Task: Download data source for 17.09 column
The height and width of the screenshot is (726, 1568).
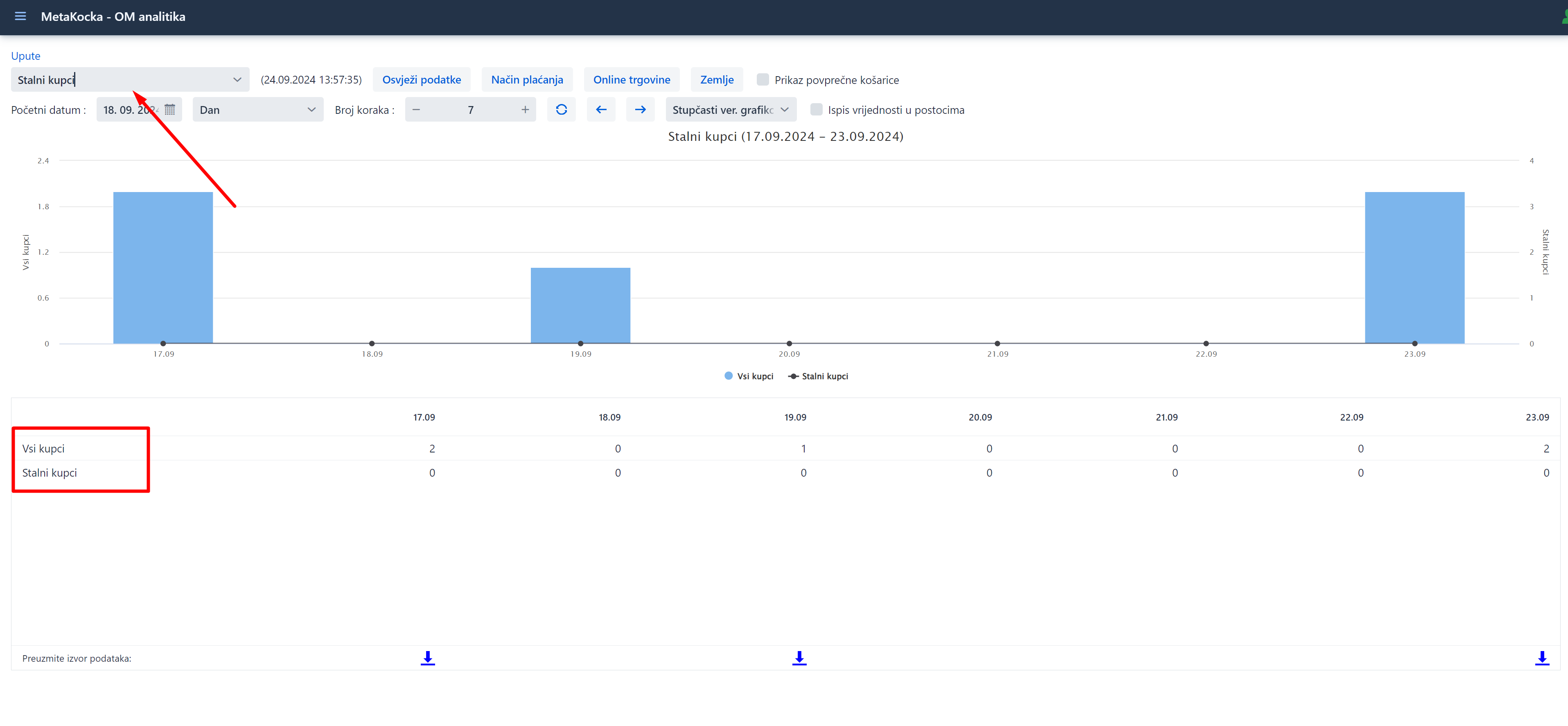Action: tap(427, 658)
